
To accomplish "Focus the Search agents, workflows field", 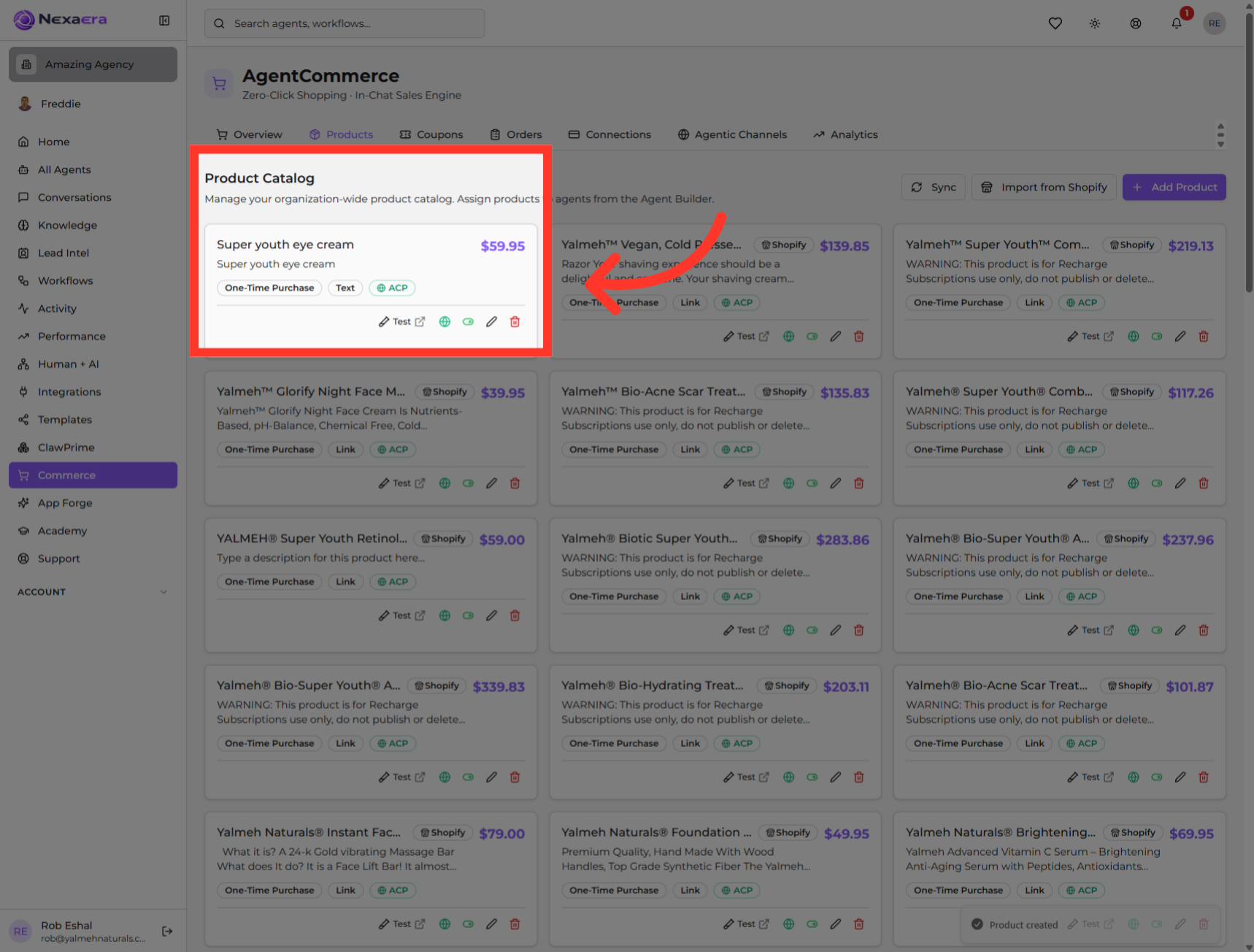I will click(x=345, y=23).
